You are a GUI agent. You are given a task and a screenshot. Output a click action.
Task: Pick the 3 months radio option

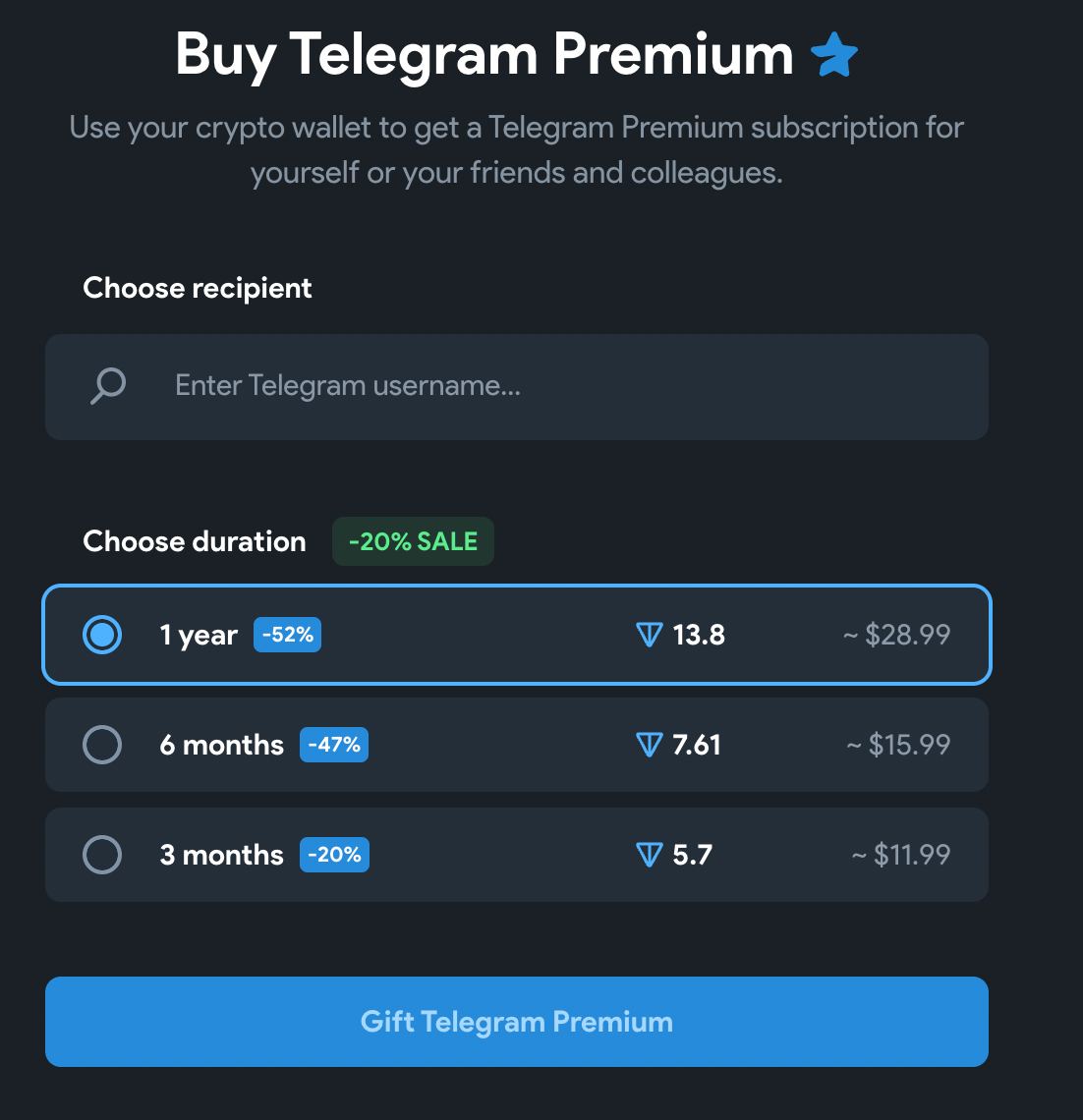click(x=102, y=855)
